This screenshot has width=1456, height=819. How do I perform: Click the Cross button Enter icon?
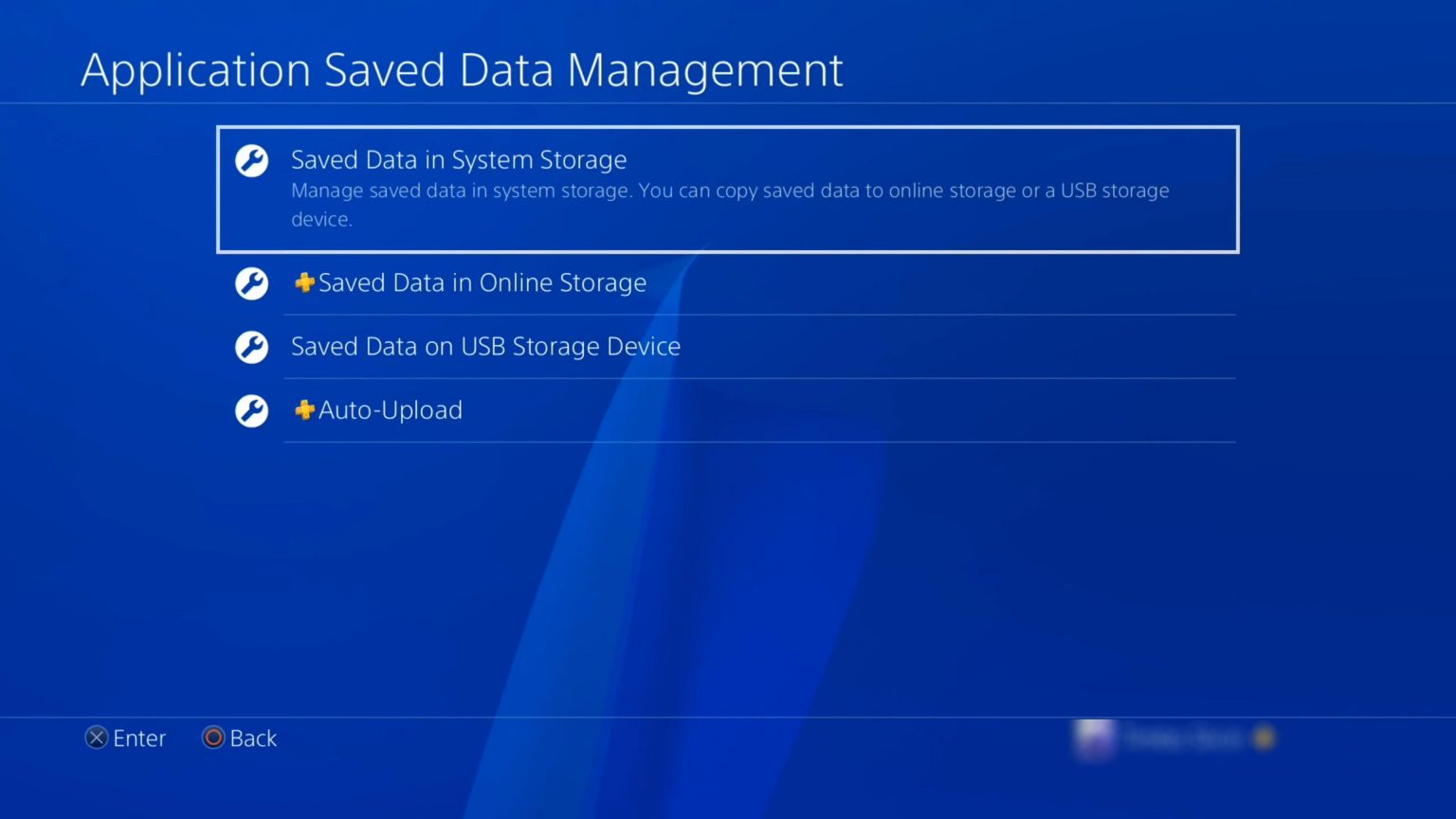click(x=96, y=737)
